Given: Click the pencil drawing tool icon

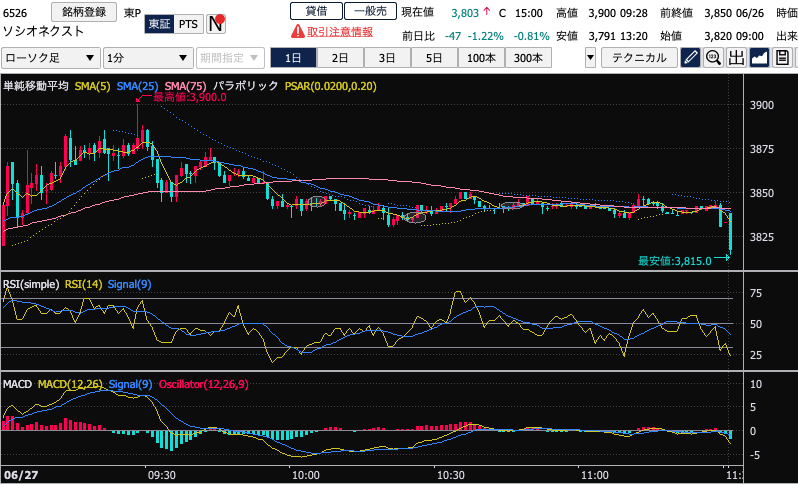Looking at the screenshot, I should [x=690, y=58].
